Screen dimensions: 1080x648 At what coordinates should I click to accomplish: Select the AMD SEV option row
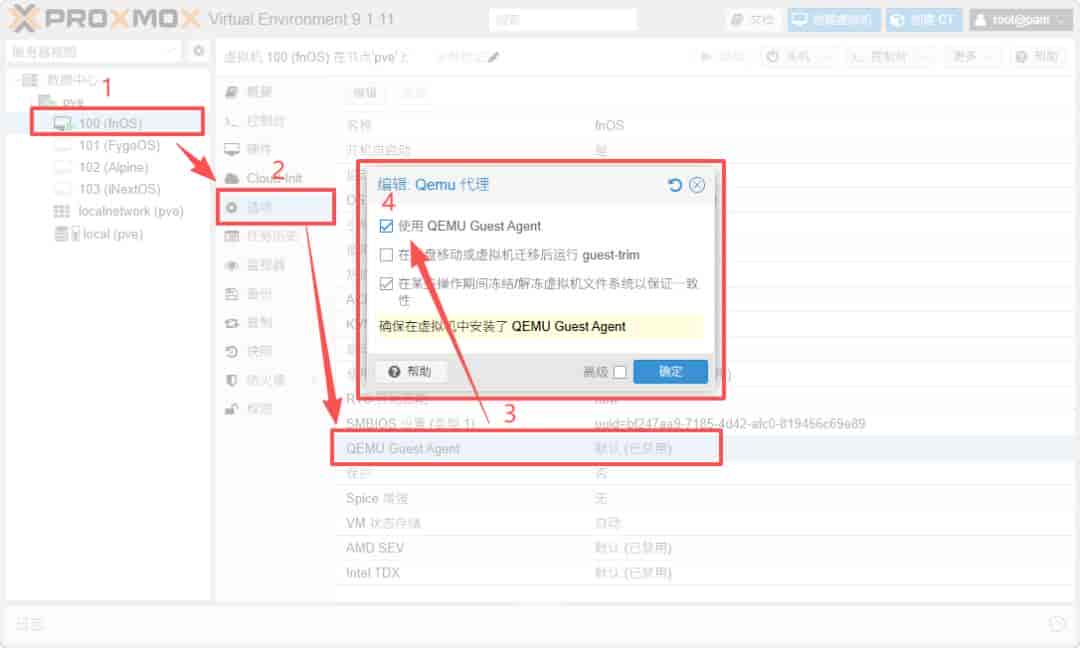point(705,547)
